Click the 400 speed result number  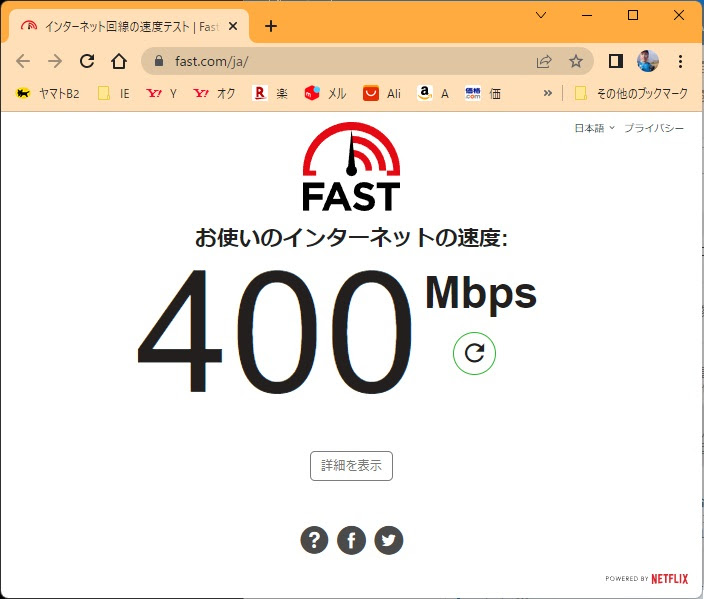click(274, 331)
